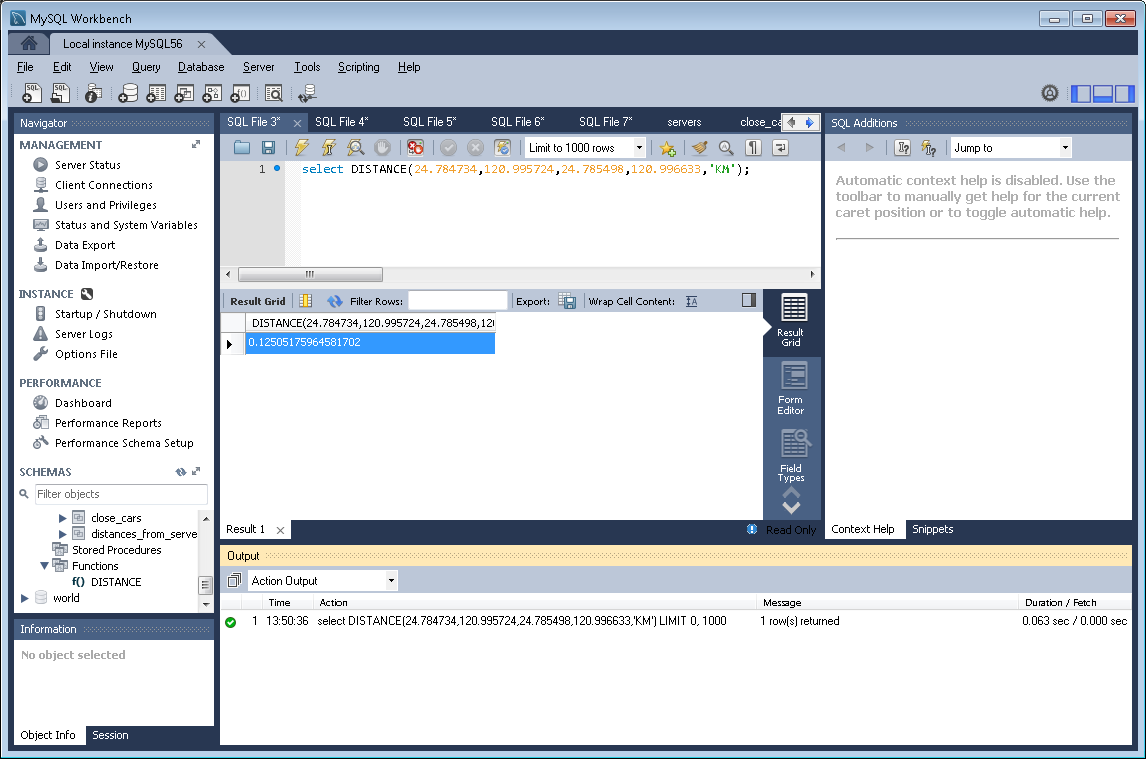
Task: Reconnect to DBMS using the toolbar icon
Action: 307,94
